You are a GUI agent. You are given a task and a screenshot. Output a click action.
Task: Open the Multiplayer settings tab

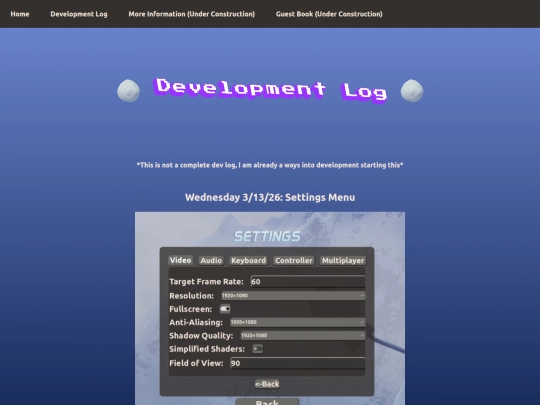click(343, 260)
